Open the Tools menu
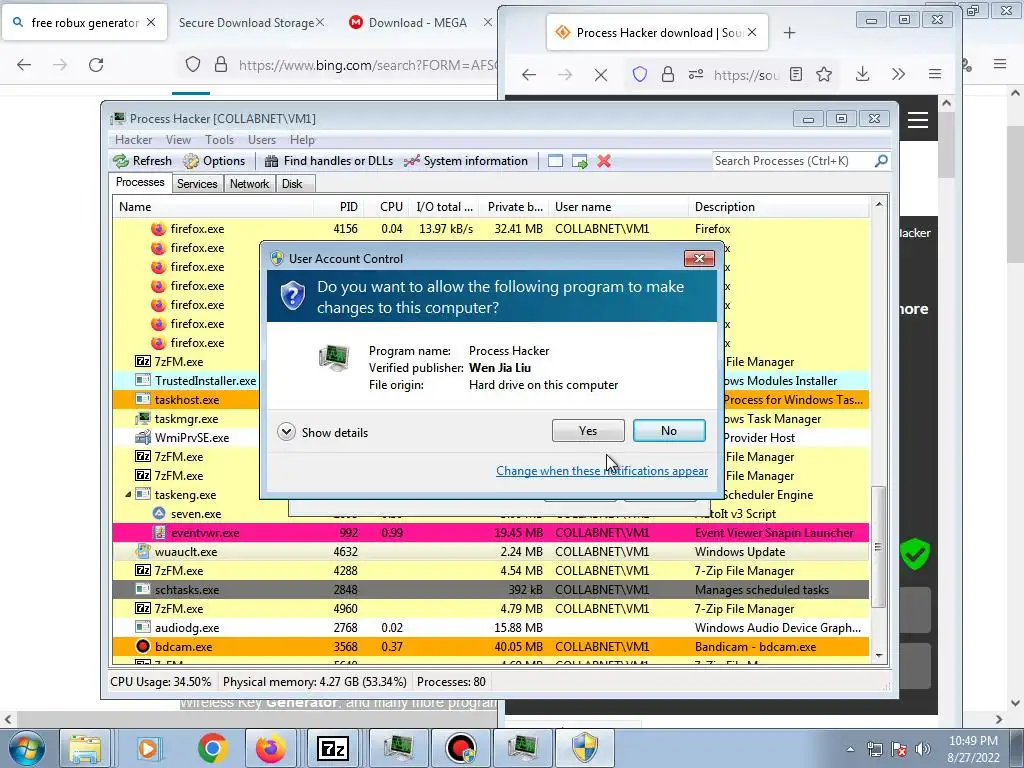The height and width of the screenshot is (768, 1024). [x=219, y=140]
